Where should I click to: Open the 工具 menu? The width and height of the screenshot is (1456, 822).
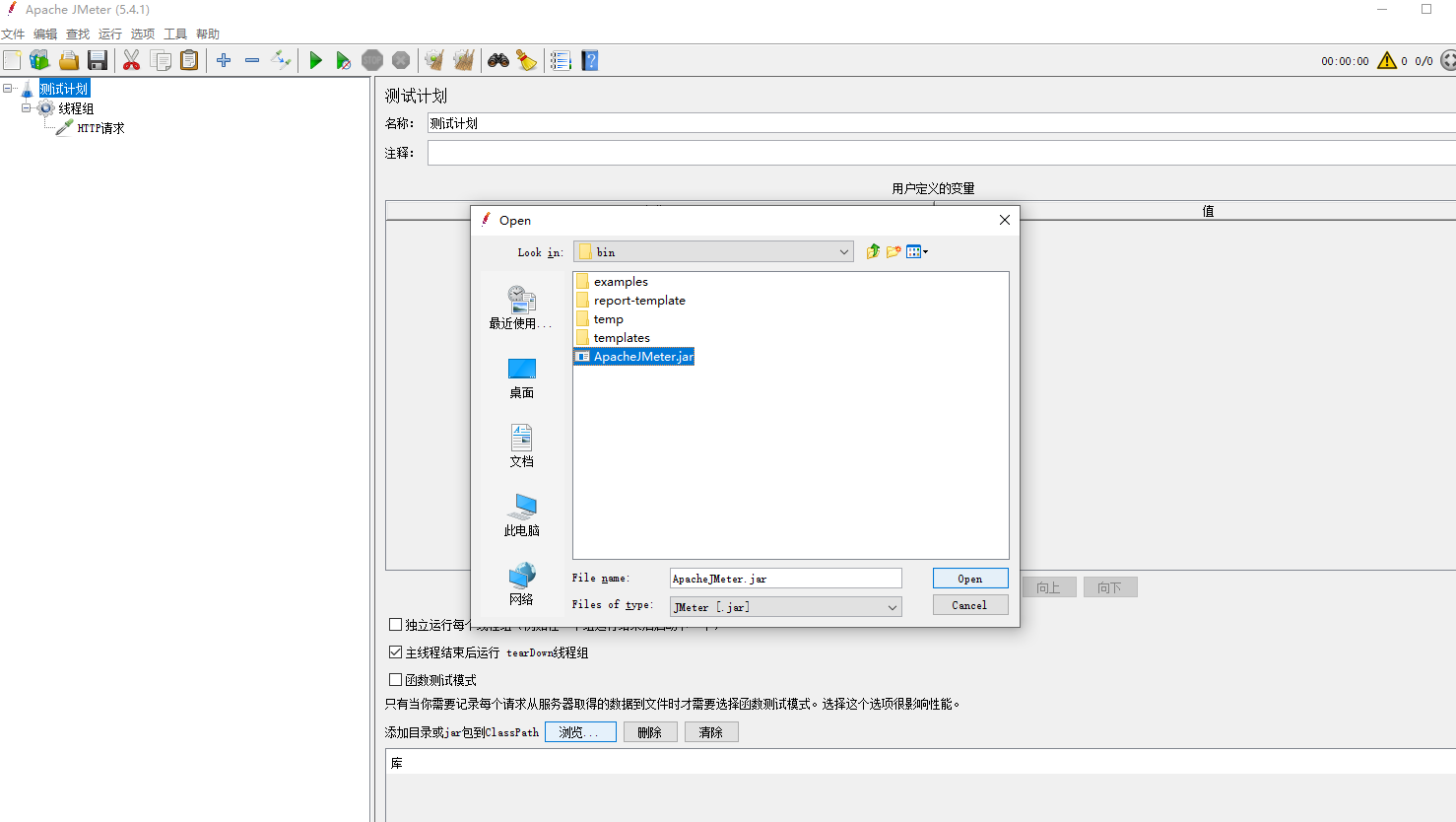click(x=175, y=34)
